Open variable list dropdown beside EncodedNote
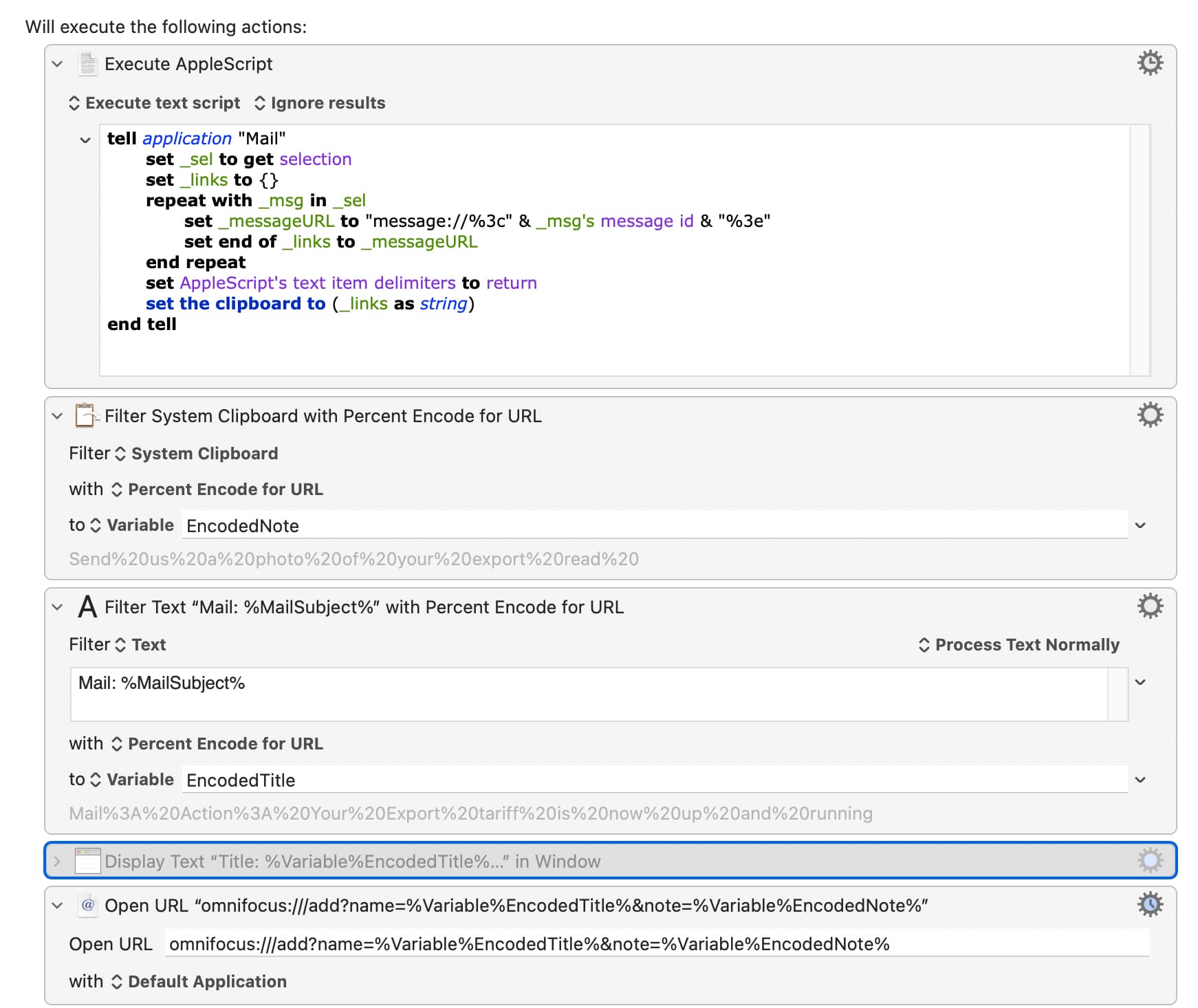The height and width of the screenshot is (1008, 1198). coord(1140,525)
